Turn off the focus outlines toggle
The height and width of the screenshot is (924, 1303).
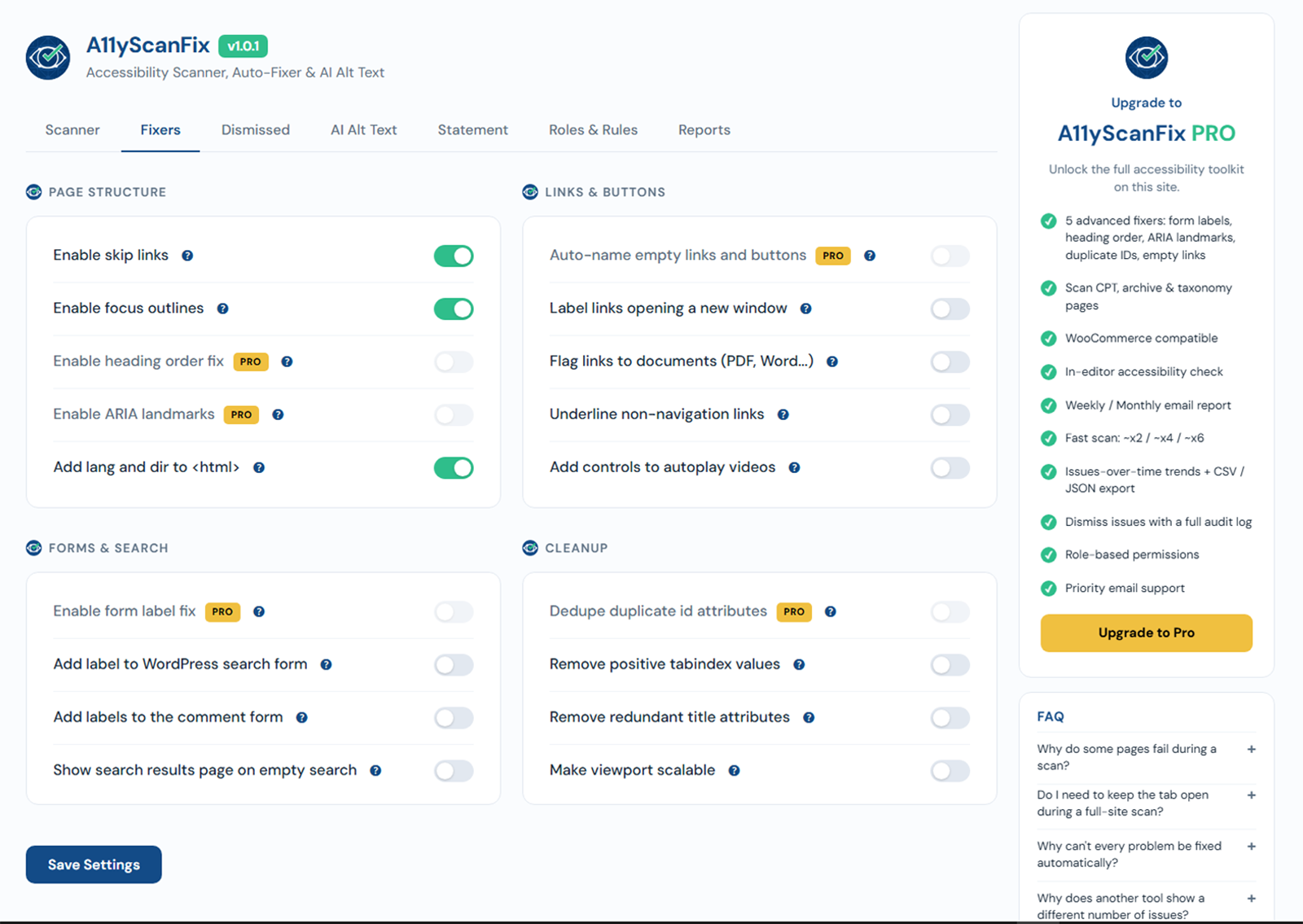(454, 309)
